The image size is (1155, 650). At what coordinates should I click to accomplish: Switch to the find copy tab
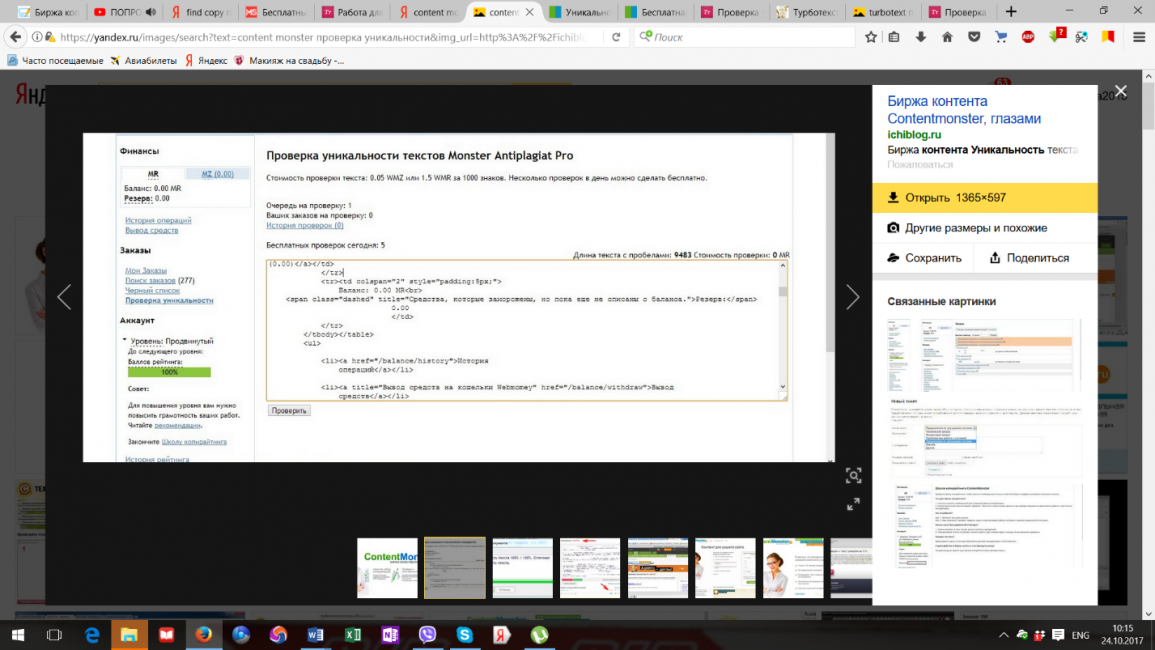pyautogui.click(x=200, y=12)
